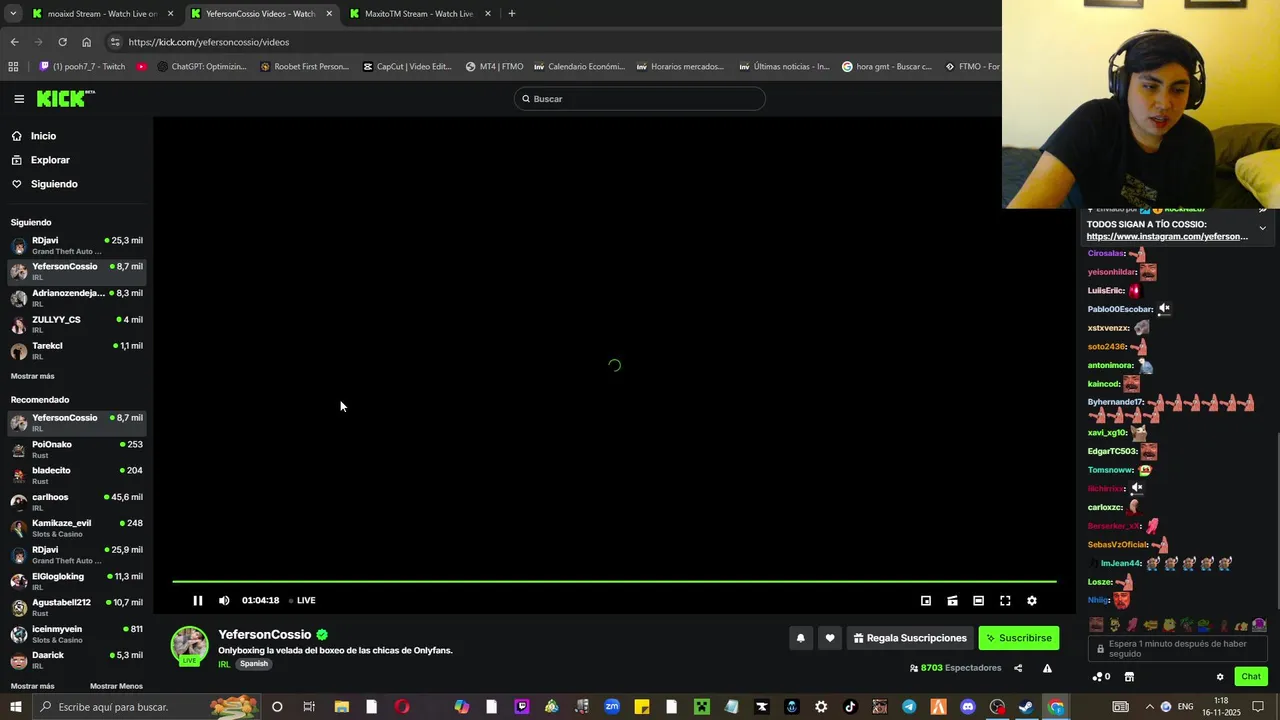This screenshot has width=1280, height=720.
Task: Collapse list with Mostrar Menos
Action: click(116, 686)
